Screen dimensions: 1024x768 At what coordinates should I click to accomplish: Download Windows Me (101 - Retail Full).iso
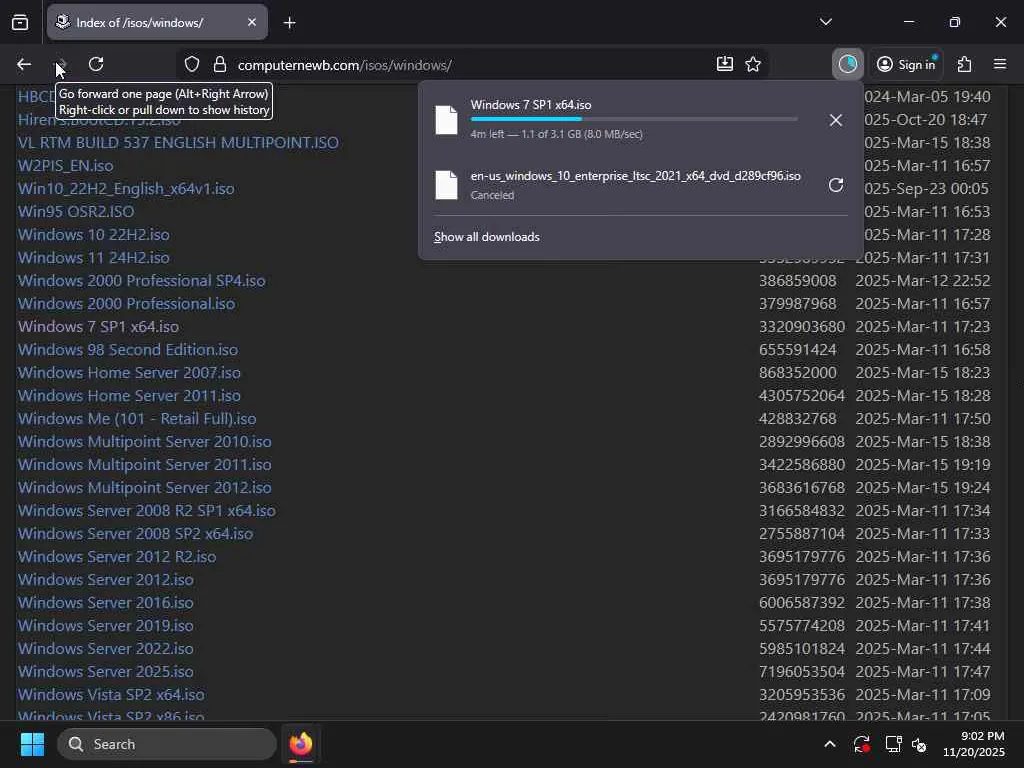click(137, 419)
